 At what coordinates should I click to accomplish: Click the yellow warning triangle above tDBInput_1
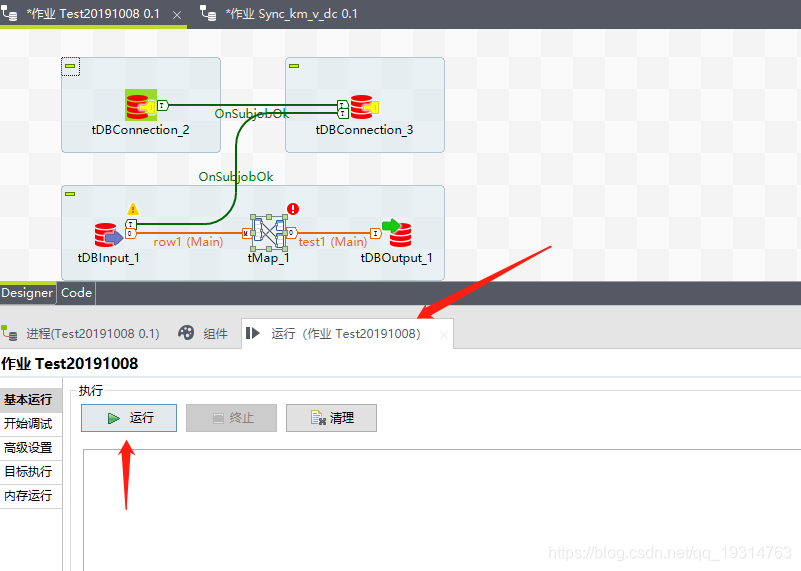coord(133,209)
